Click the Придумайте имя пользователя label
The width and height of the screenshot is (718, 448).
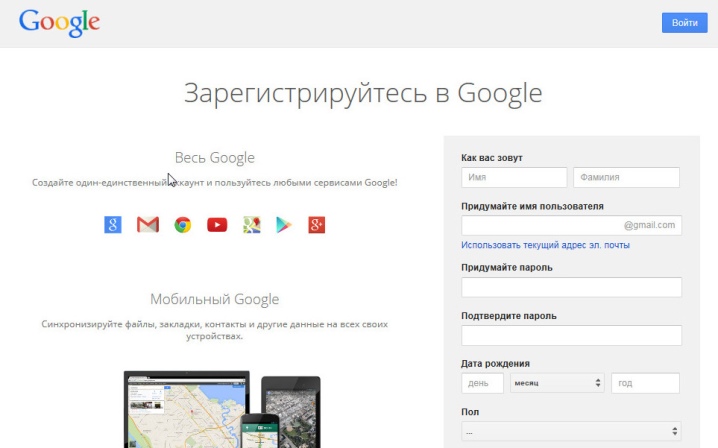click(532, 206)
